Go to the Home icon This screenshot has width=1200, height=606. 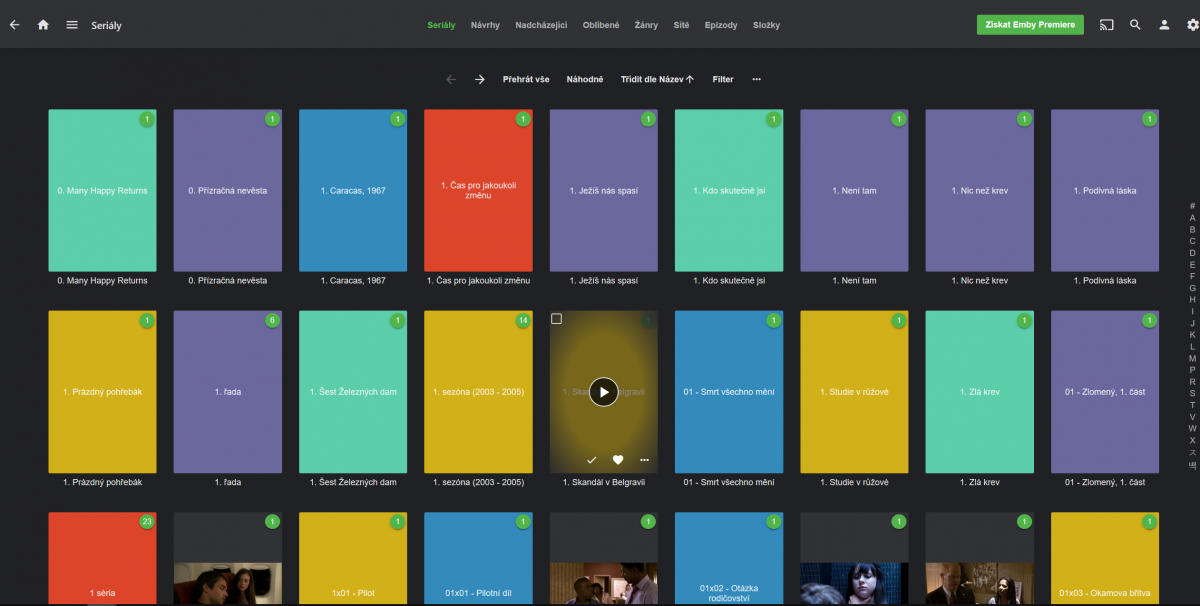pyautogui.click(x=43, y=25)
